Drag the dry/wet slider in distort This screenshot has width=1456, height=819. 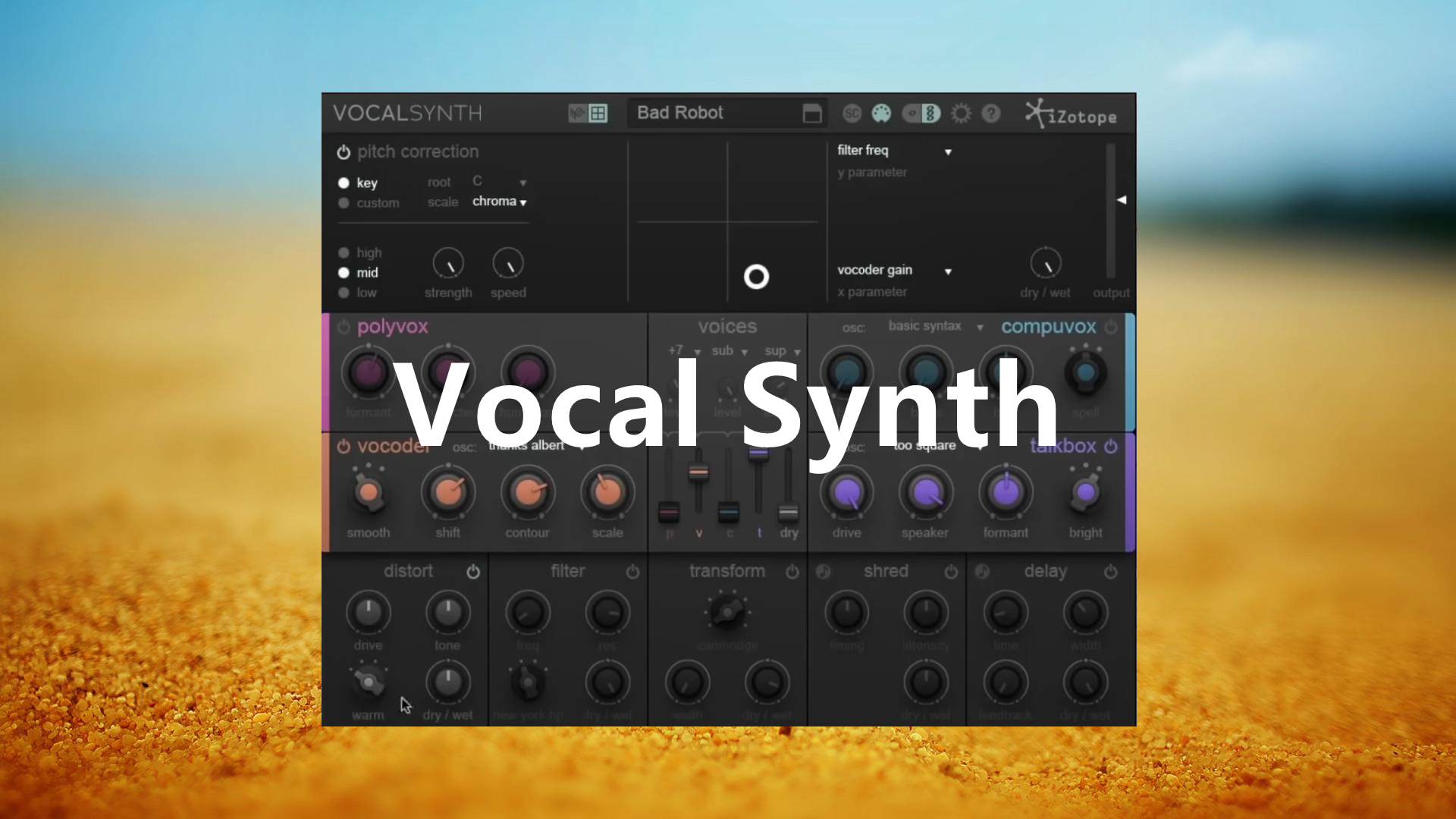[x=447, y=683]
